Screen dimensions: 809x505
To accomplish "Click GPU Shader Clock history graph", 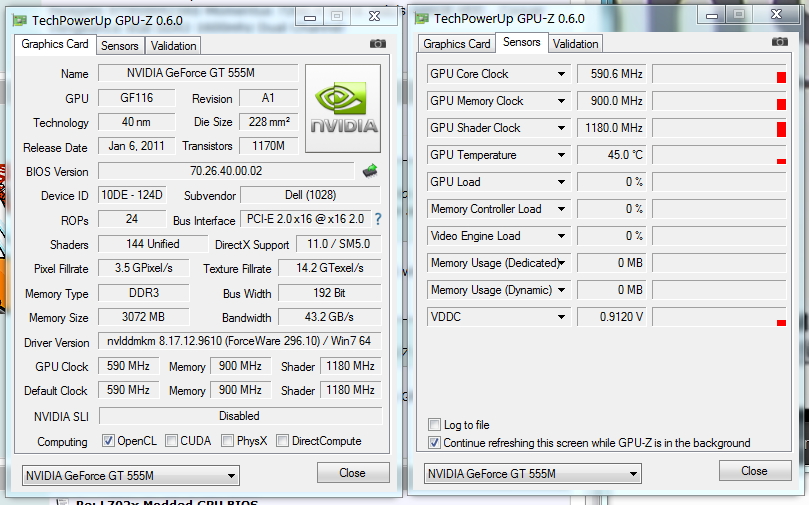I will (x=719, y=128).
